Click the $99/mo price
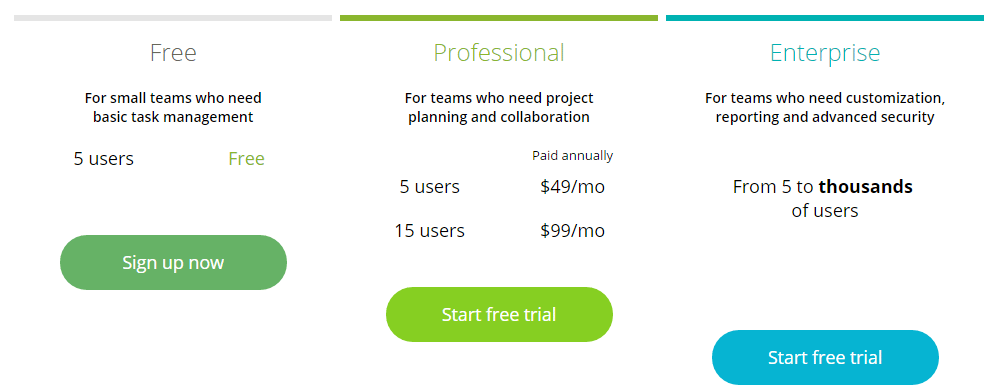1003x392 pixels. click(x=573, y=230)
